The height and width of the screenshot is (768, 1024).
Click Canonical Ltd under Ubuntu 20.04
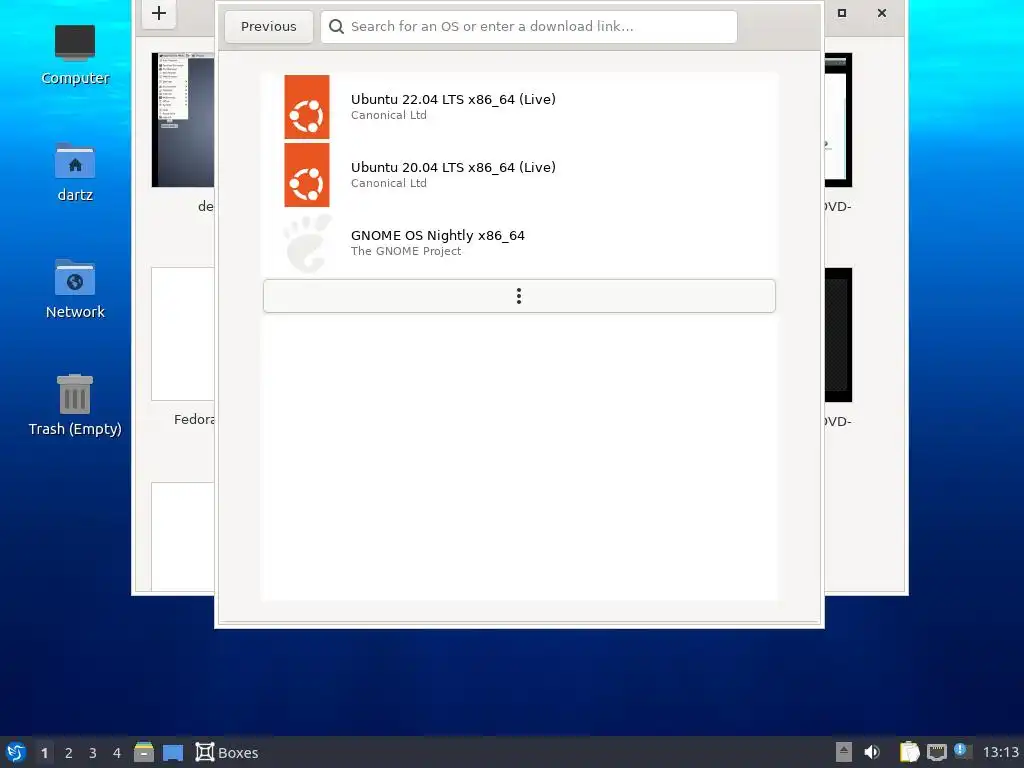(389, 184)
